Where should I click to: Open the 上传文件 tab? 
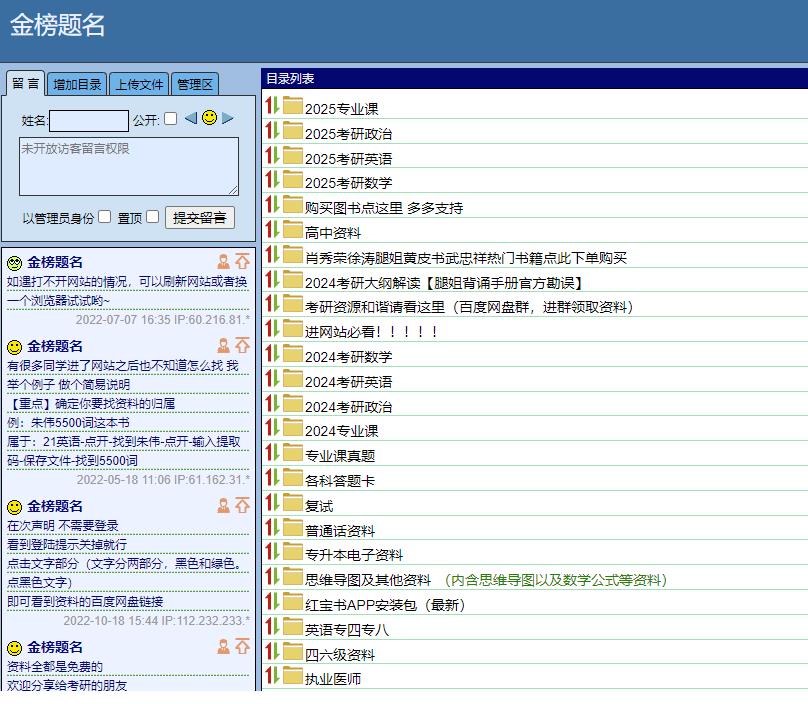[139, 84]
